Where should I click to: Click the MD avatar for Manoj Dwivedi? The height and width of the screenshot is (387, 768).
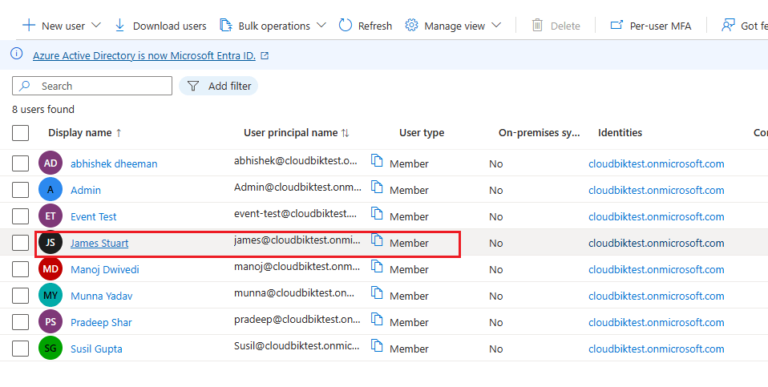(x=50, y=269)
